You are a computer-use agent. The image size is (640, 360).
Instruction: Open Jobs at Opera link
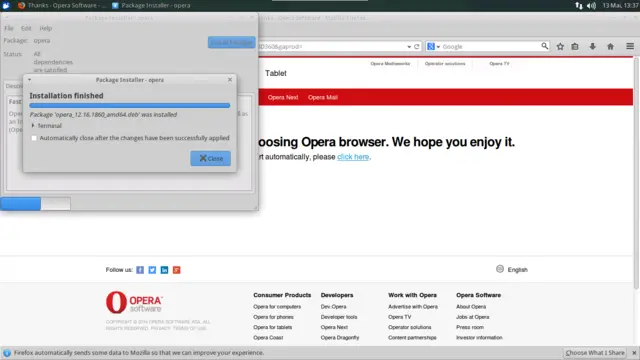[x=472, y=317]
